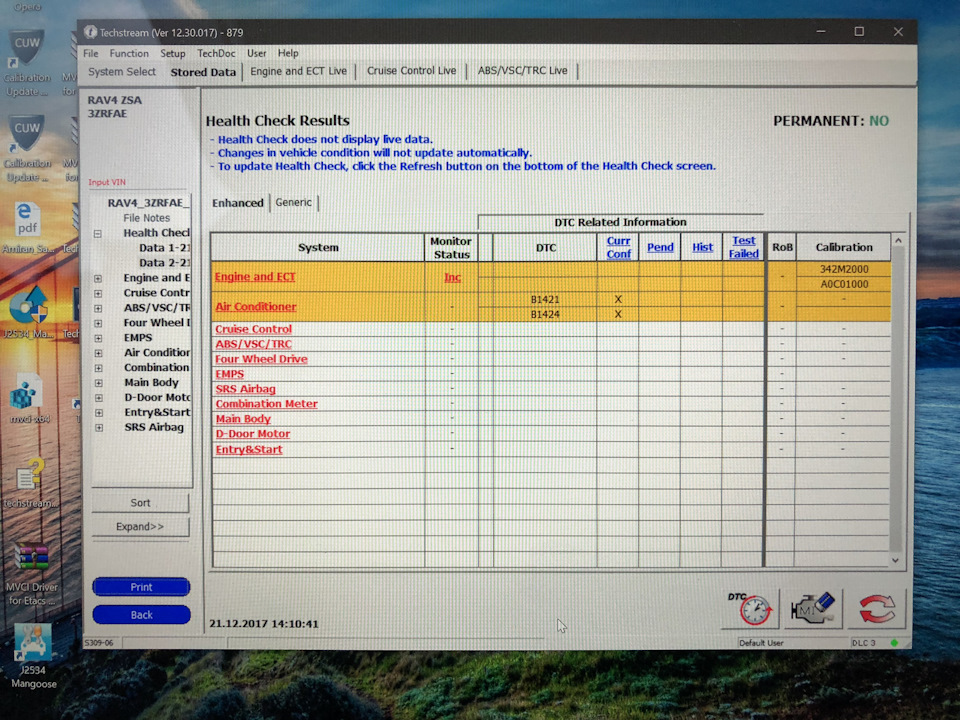Click Input VIN link
This screenshot has height=720, width=960.
click(x=107, y=182)
